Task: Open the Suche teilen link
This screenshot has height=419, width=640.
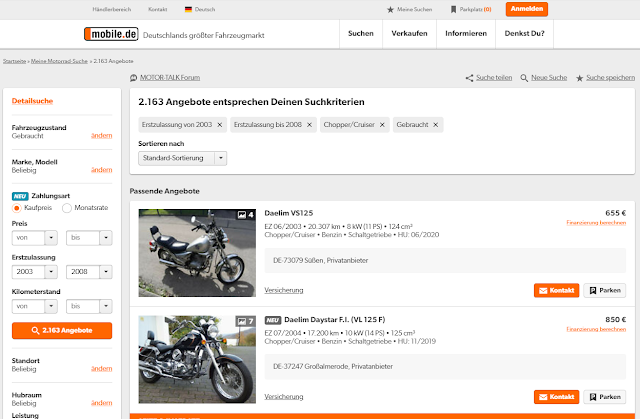Action: click(494, 78)
